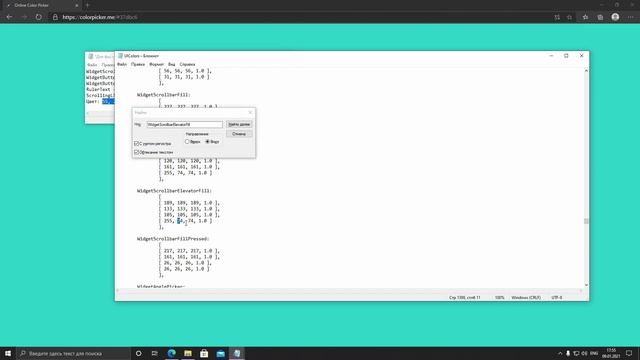Select the Вниз direction radio button
Viewport: 640px width, 360px height.
coord(207,142)
